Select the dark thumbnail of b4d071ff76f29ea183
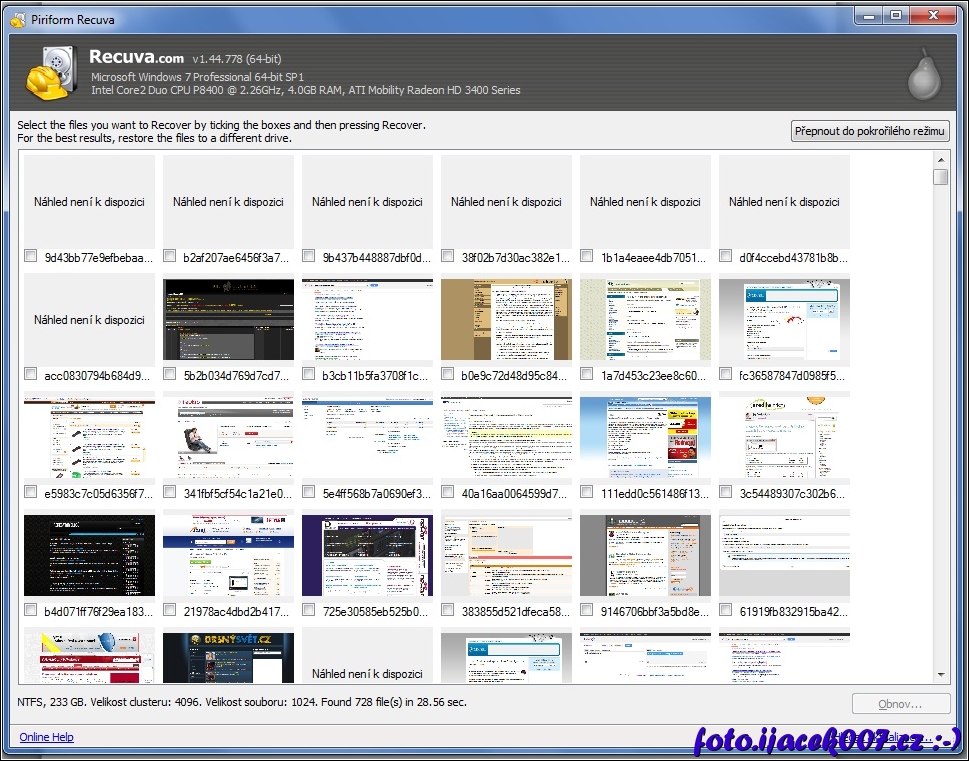This screenshot has height=761, width=969. pyautogui.click(x=89, y=555)
